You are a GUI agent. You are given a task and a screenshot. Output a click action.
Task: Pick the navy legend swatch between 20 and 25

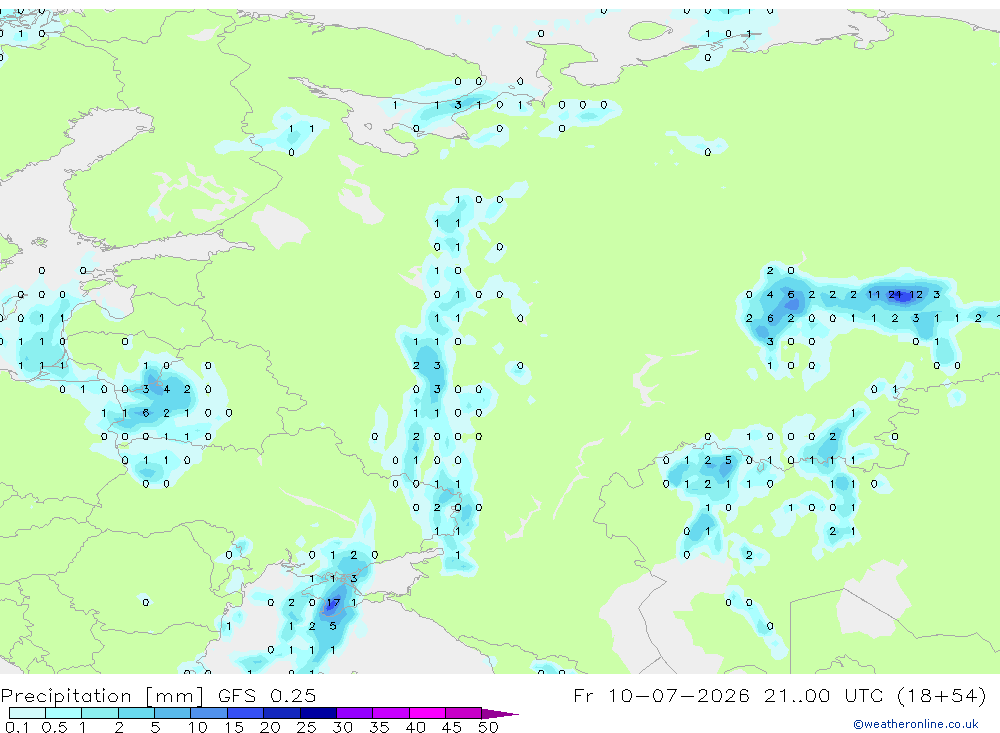point(281,713)
